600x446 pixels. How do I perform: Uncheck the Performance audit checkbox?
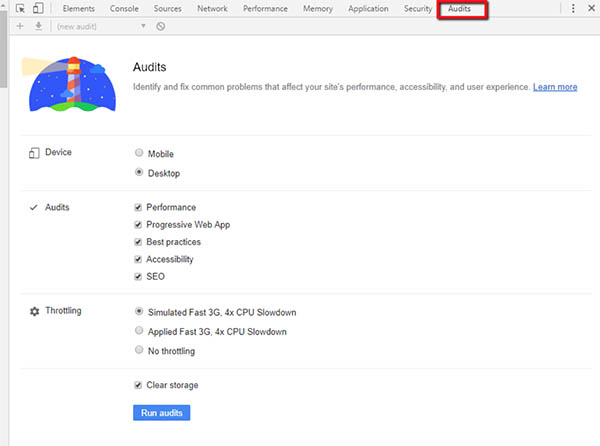point(138,207)
